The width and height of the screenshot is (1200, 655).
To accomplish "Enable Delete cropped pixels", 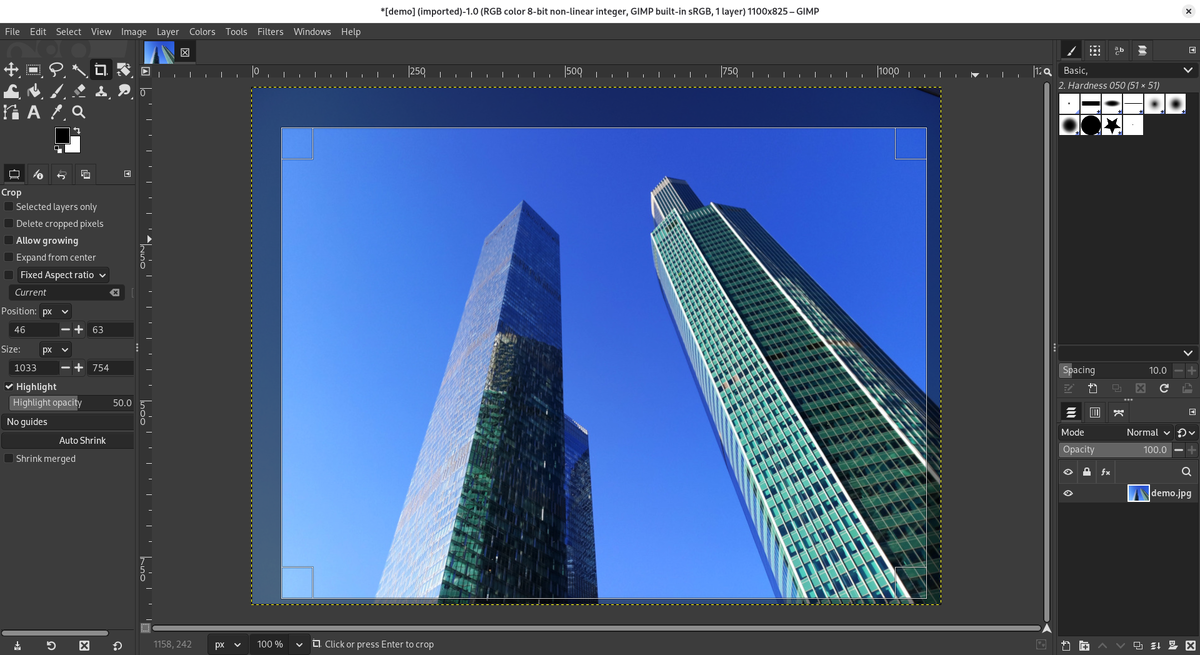I will 10,224.
